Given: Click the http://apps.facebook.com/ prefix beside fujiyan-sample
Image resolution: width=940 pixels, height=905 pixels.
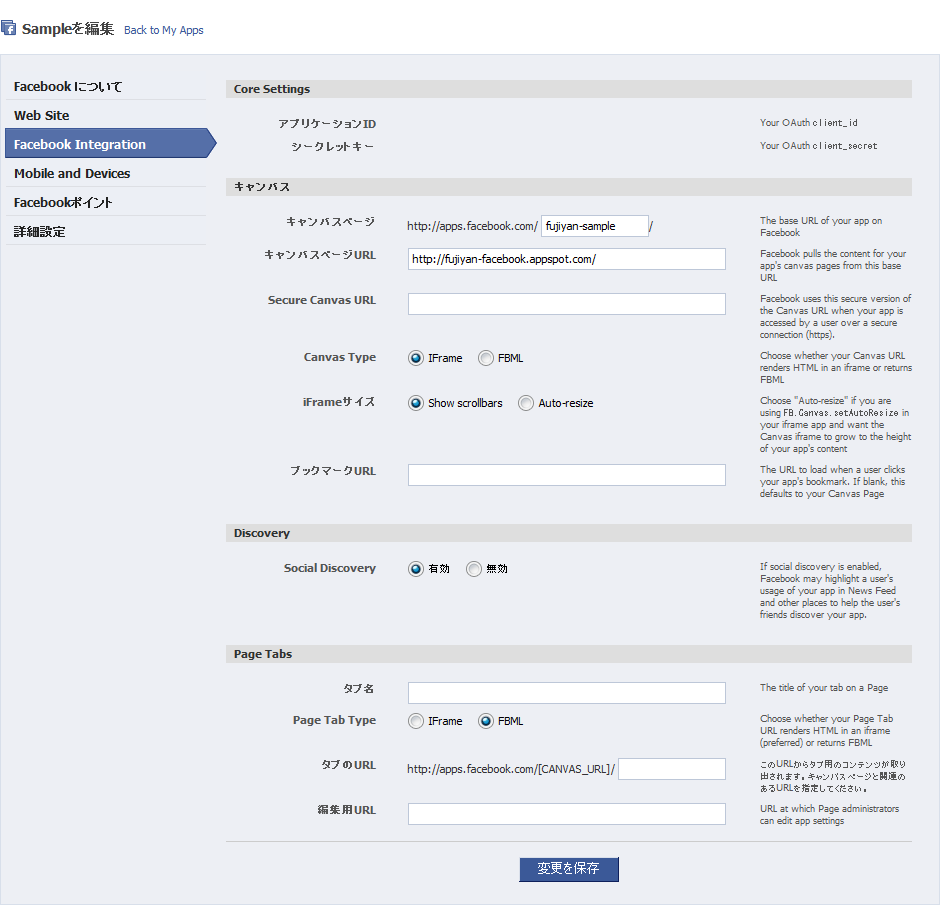Looking at the screenshot, I should [x=472, y=226].
